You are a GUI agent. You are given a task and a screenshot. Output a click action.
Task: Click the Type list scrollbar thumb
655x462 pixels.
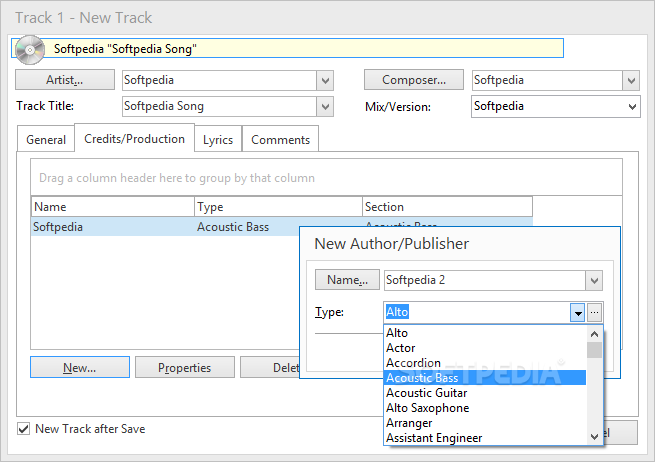[x=594, y=350]
